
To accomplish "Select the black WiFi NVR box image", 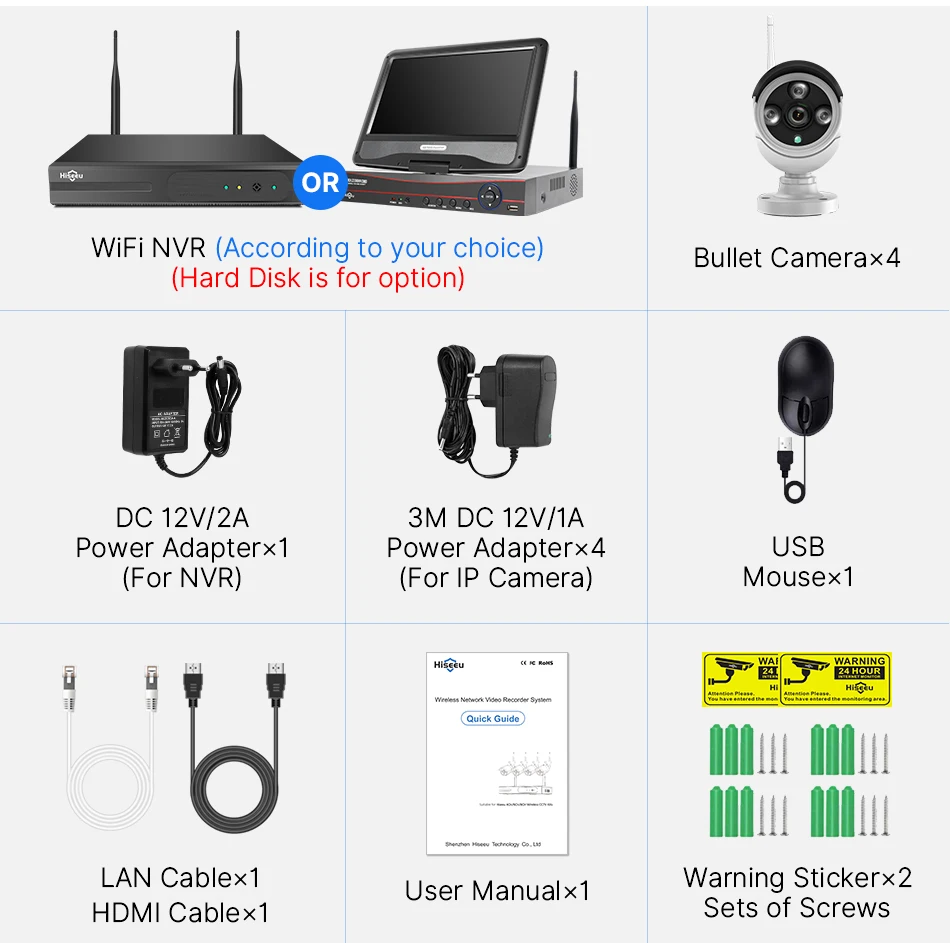I will pos(176,120).
